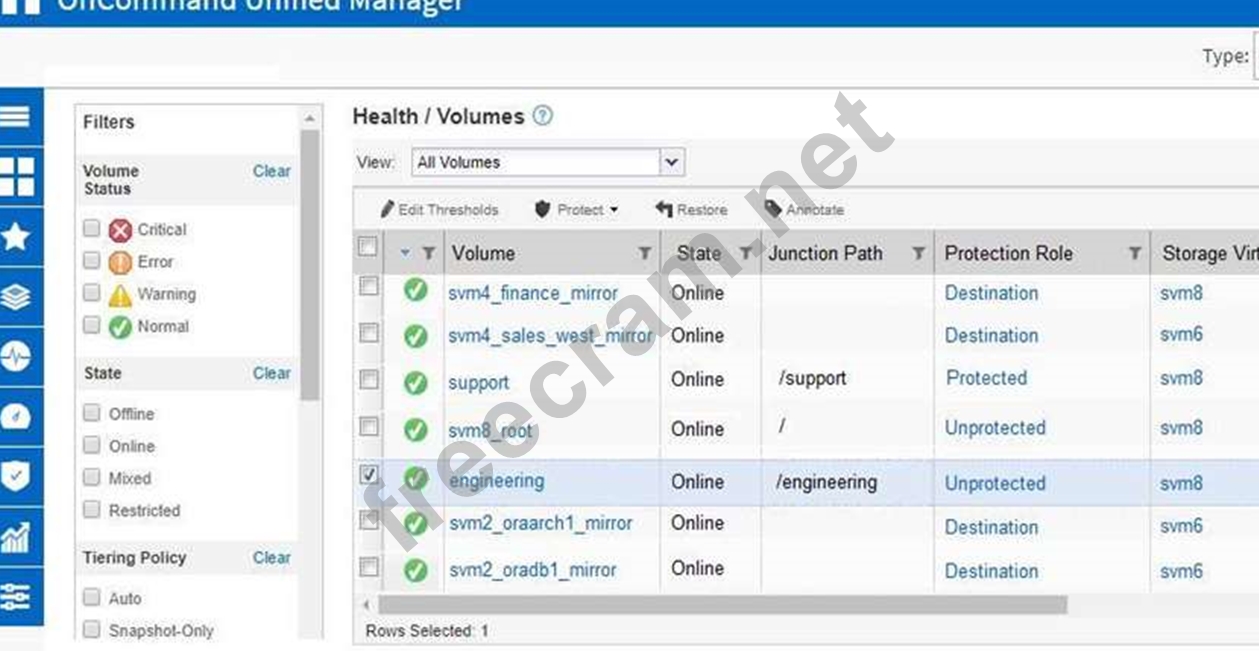Click green status icon for support volume
This screenshot has width=1259, height=651.
[x=415, y=382]
